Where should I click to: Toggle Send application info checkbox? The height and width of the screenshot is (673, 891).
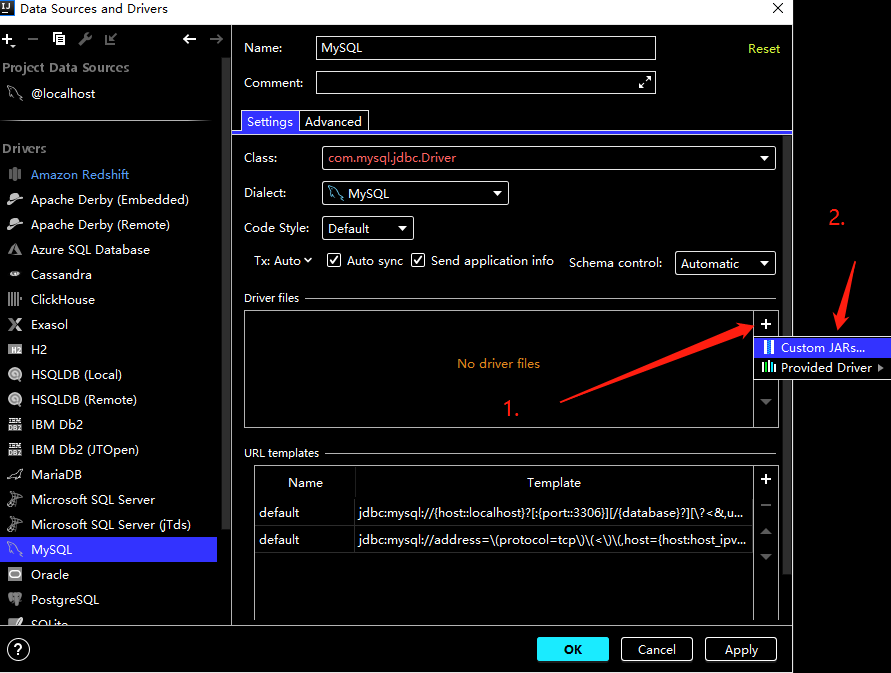click(418, 260)
